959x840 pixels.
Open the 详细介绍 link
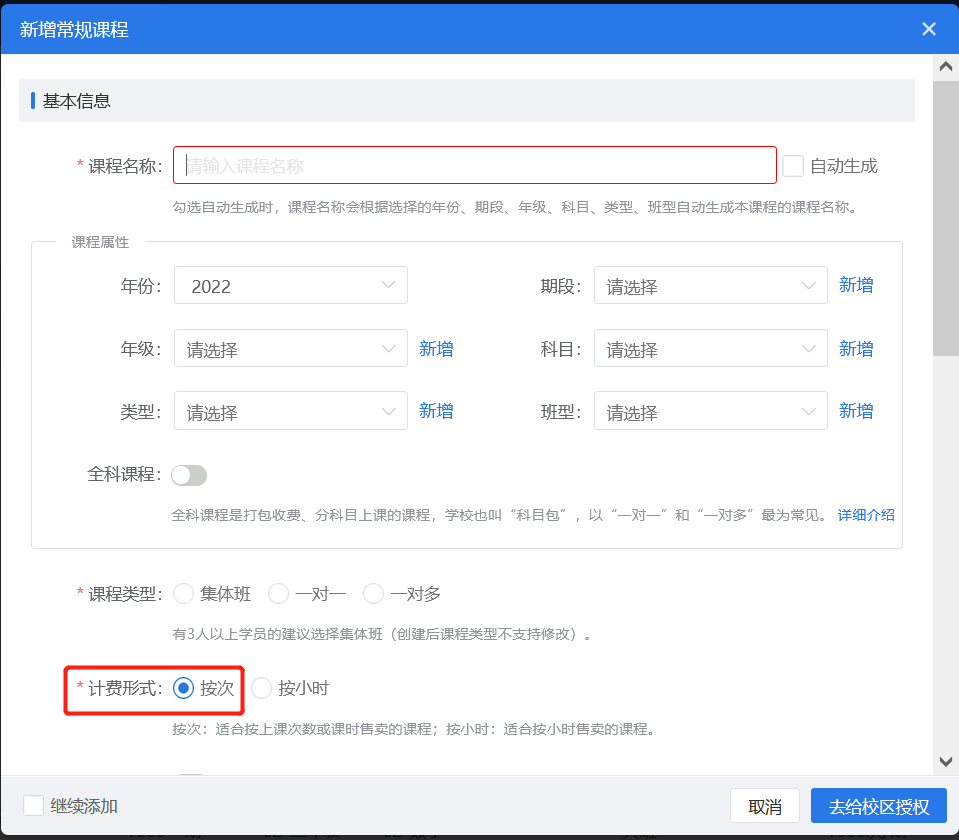point(865,515)
